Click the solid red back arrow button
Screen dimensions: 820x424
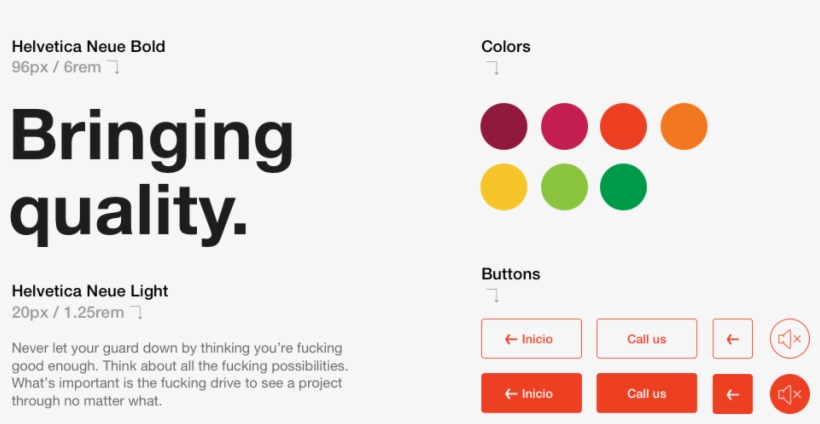tap(732, 394)
